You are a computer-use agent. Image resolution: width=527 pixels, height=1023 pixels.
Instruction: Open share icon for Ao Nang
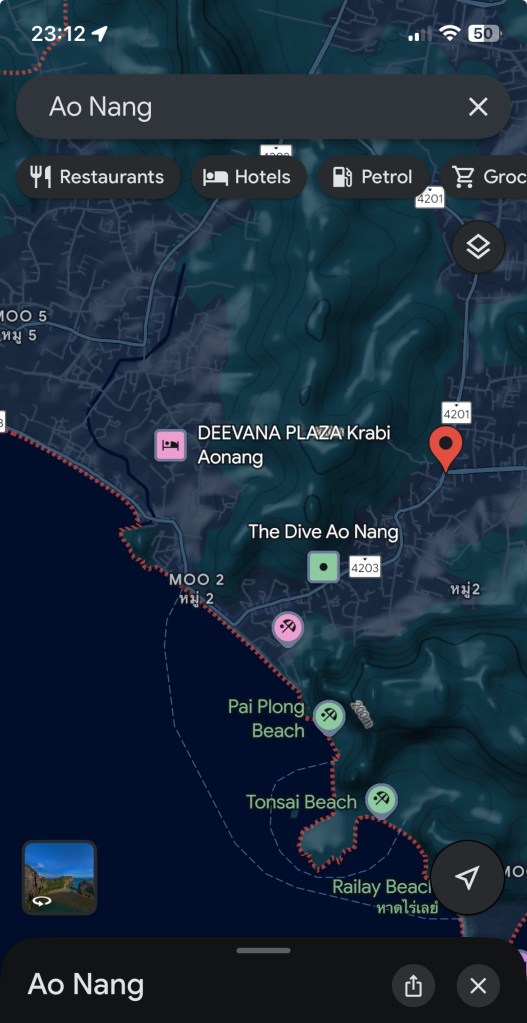click(x=414, y=986)
